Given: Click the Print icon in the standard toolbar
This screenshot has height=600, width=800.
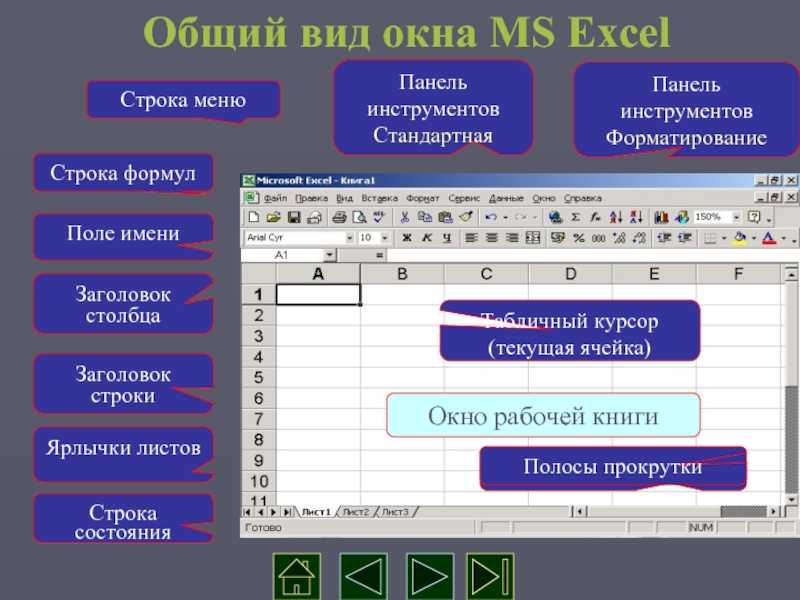Looking at the screenshot, I should point(339,217).
